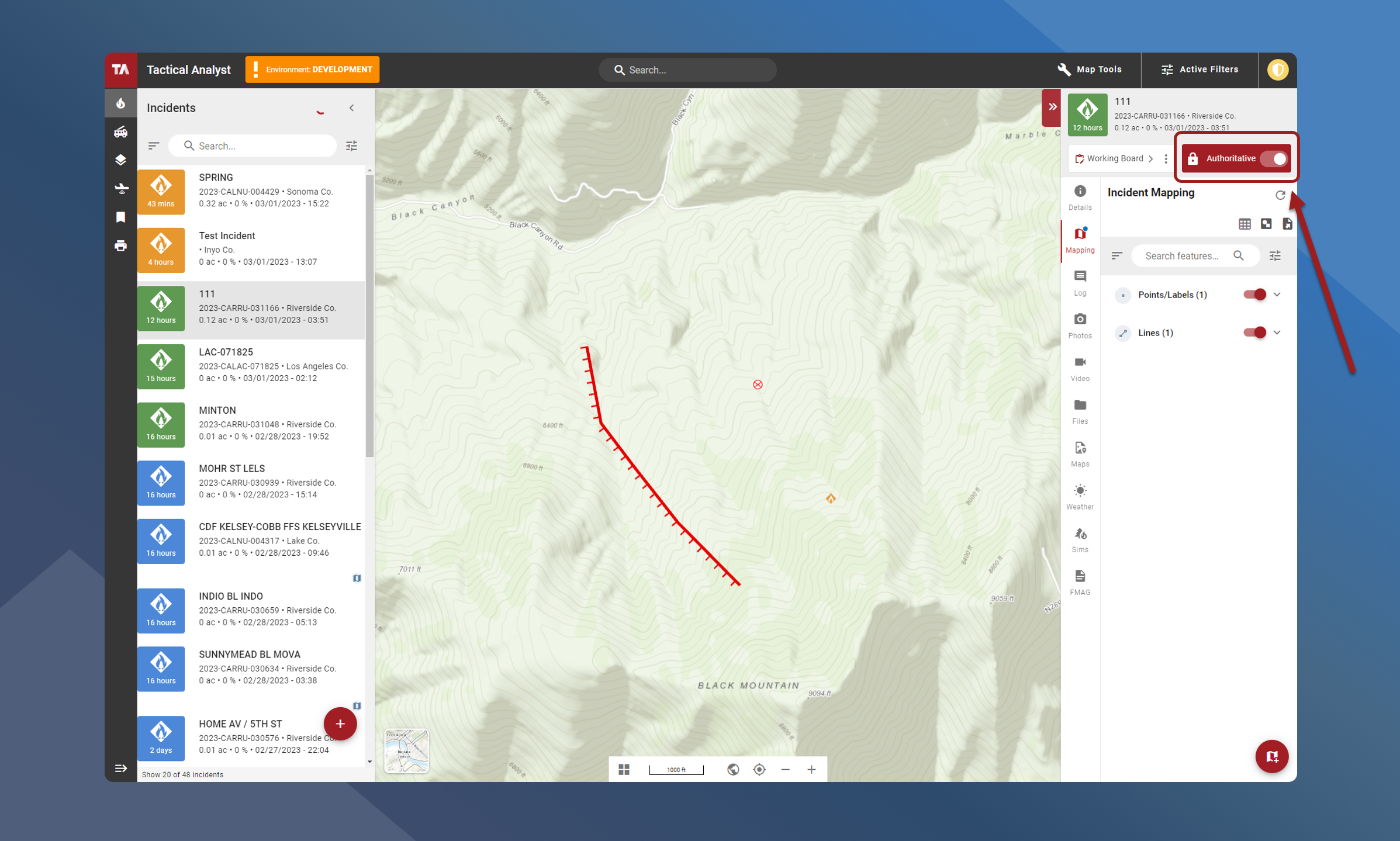Open Map Tools in header
1400x841 pixels.
point(1090,70)
